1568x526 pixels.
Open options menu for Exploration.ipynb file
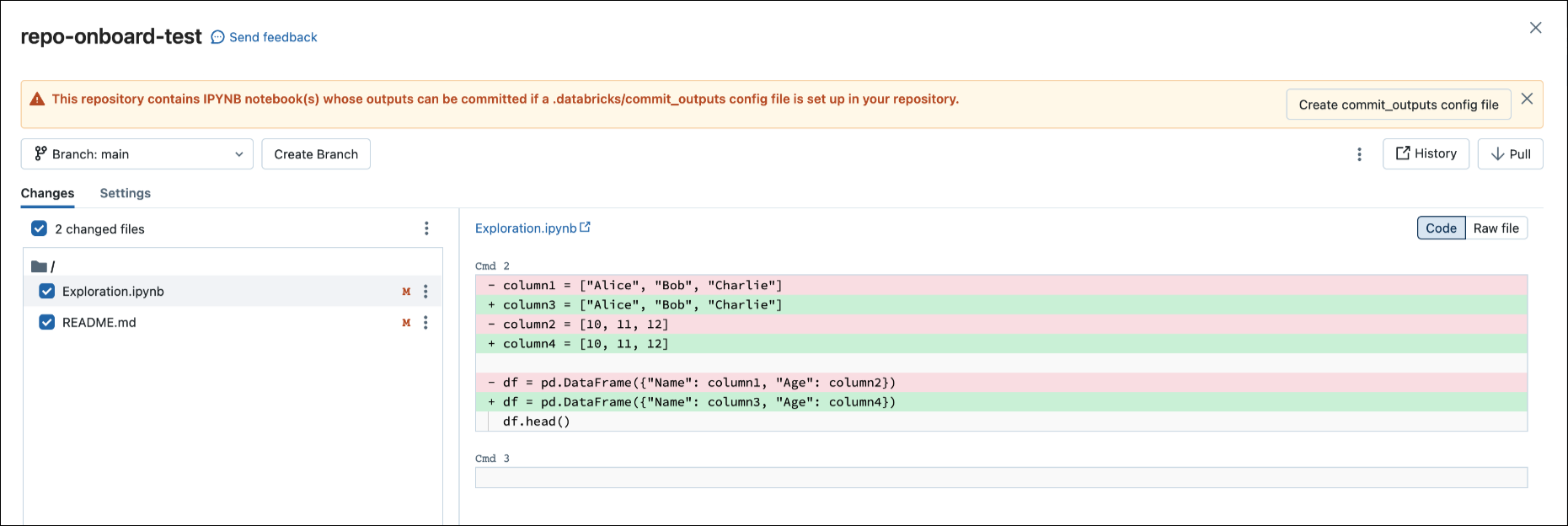tap(425, 292)
